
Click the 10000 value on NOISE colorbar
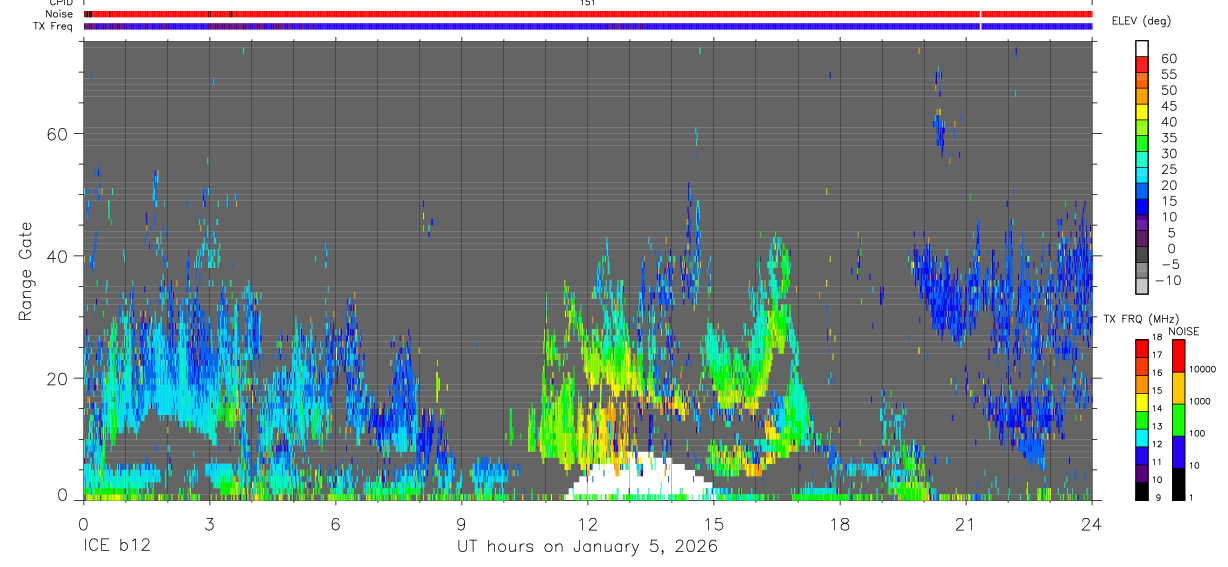click(x=1203, y=369)
